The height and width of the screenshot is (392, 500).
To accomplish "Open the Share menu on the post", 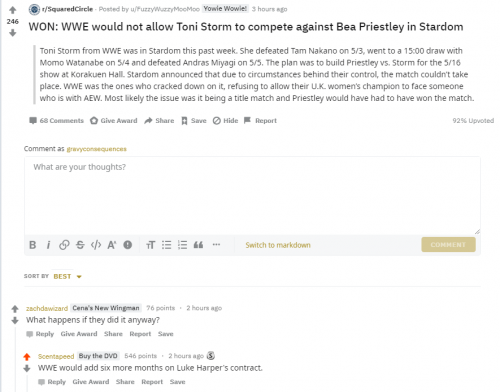I will (x=159, y=121).
